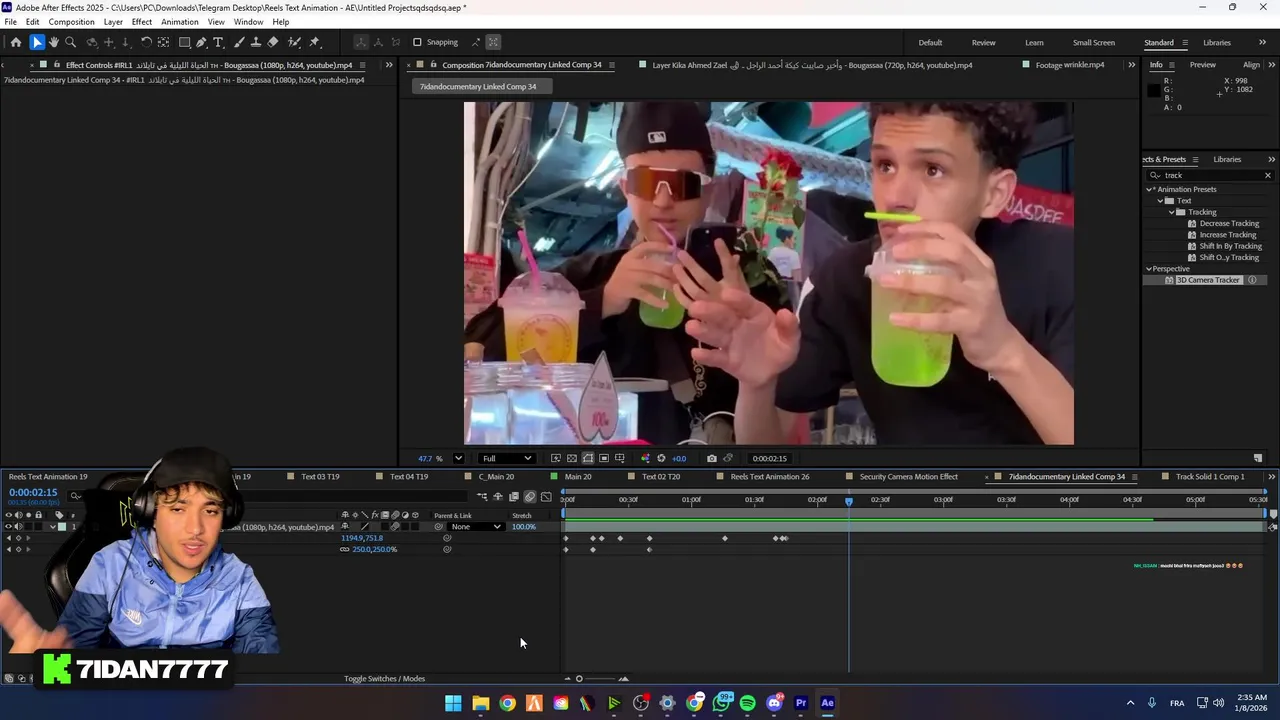Toggle mask and shape path visibility
1280x720 pixels.
(588, 458)
